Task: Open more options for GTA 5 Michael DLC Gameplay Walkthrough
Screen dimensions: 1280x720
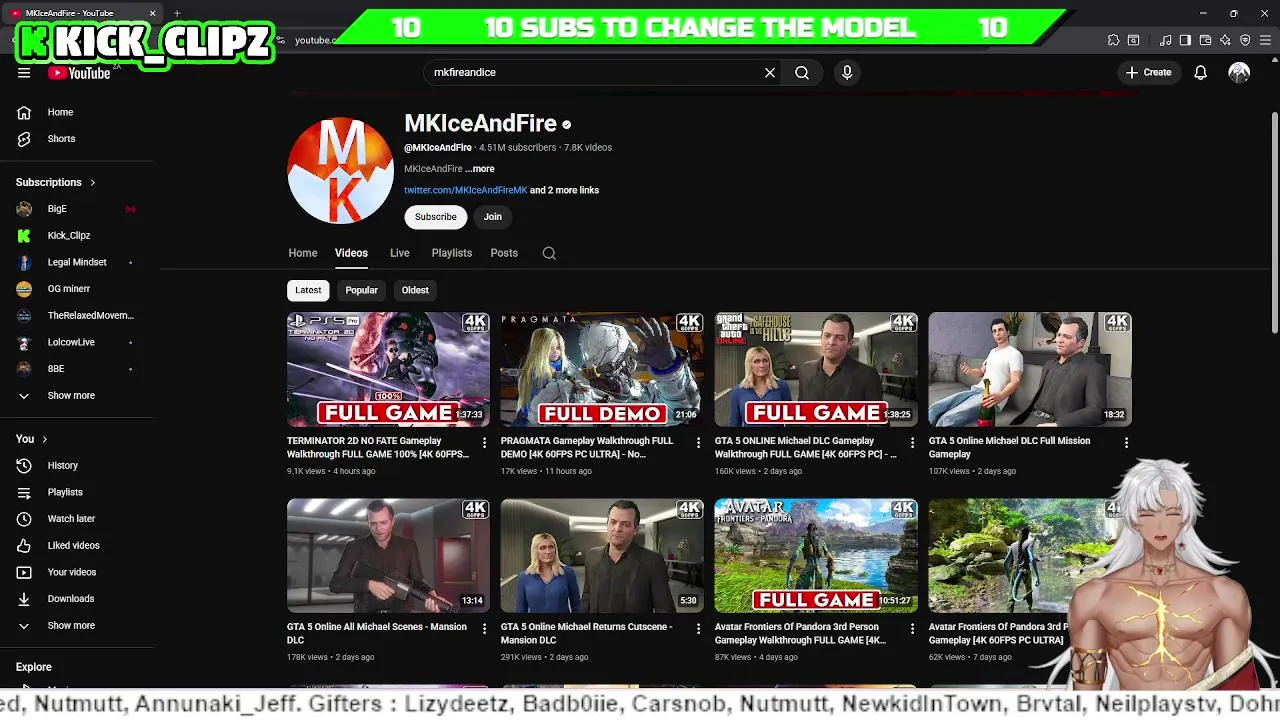Action: pos(912,442)
